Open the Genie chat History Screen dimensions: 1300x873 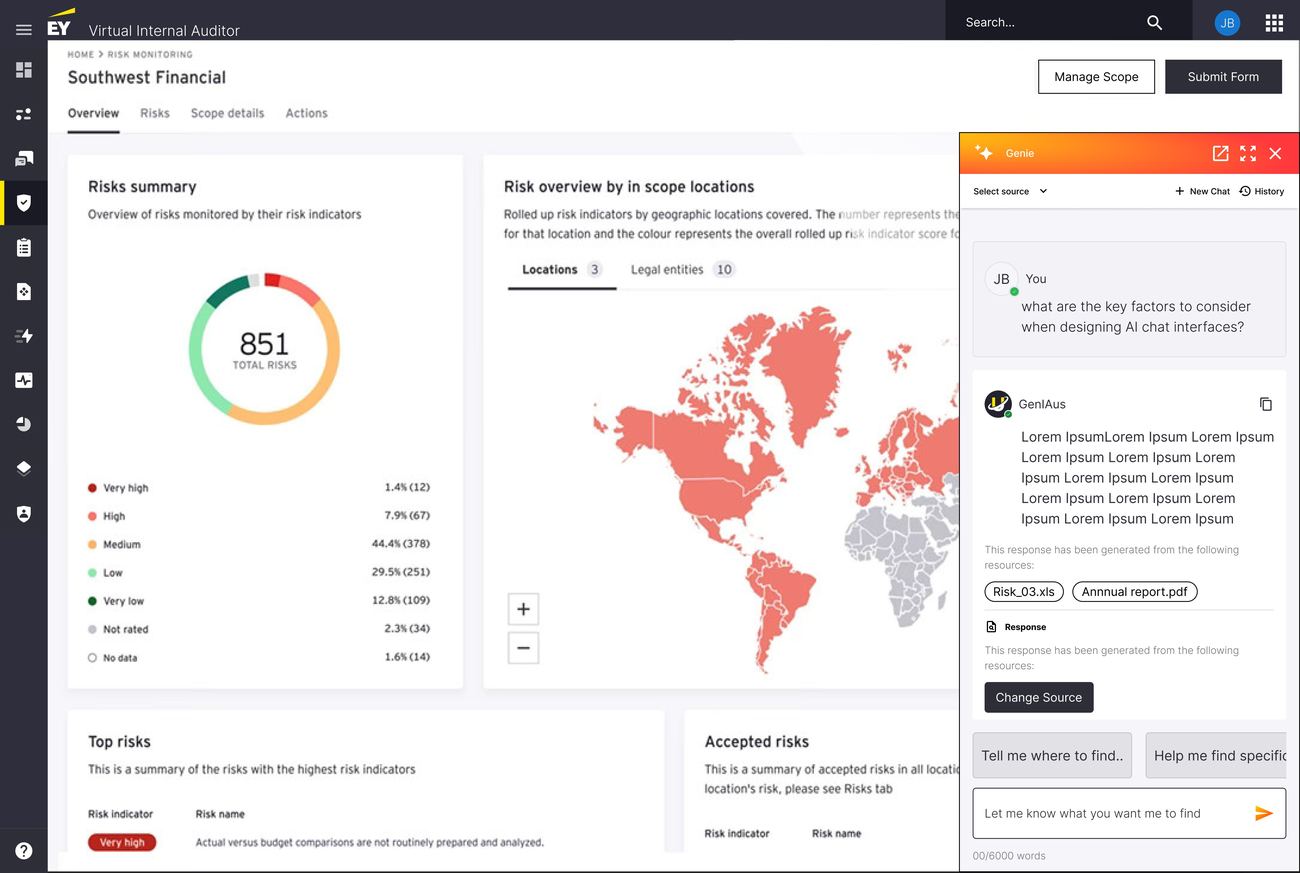(x=1261, y=191)
